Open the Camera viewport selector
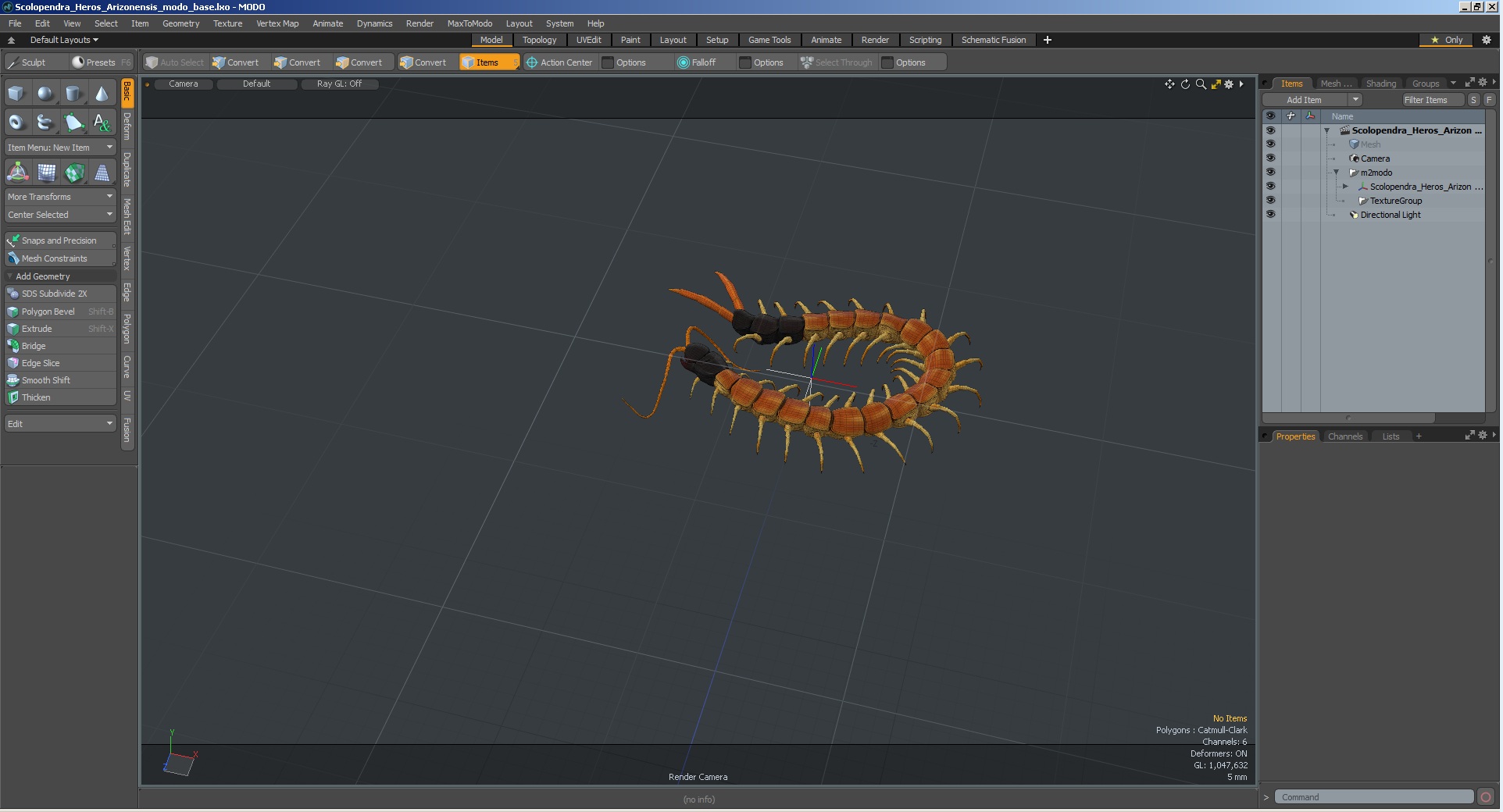This screenshot has height=812, width=1503. tap(184, 84)
